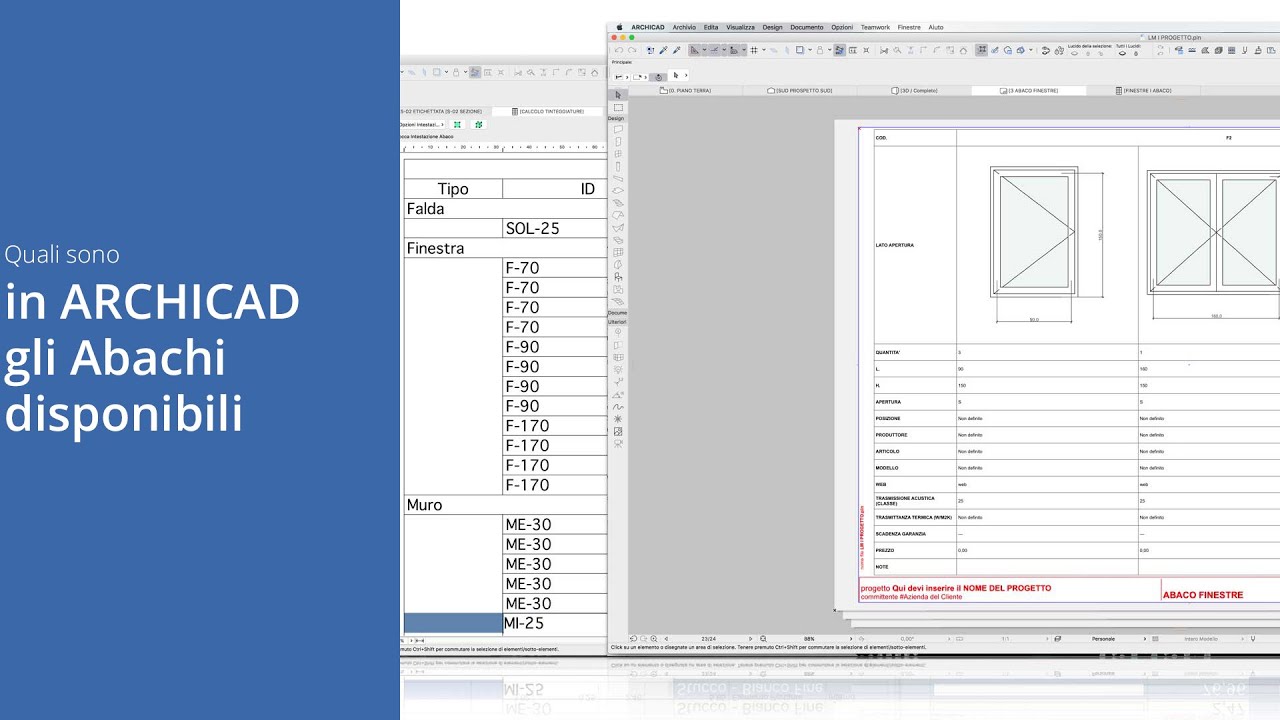Open the guide lines dropdown arrow
Screen dimensions: 1280x720
click(x=704, y=50)
